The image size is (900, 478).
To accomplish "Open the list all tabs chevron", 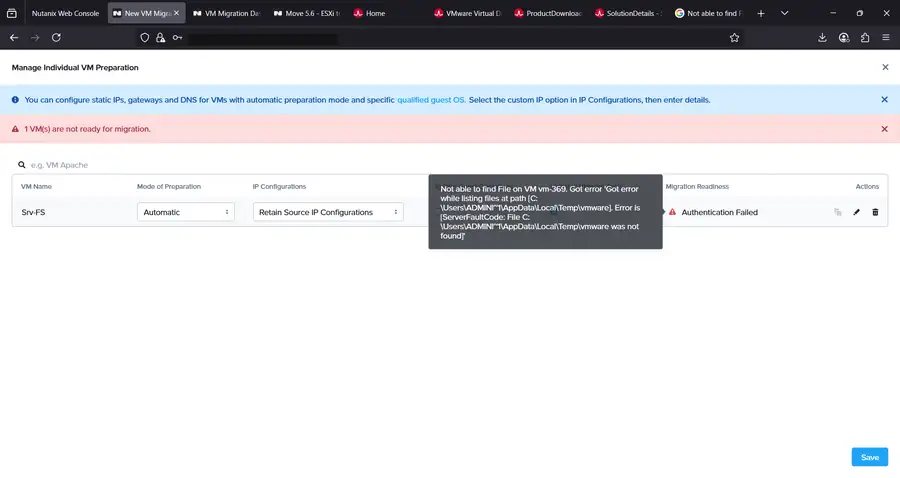I will (x=784, y=13).
